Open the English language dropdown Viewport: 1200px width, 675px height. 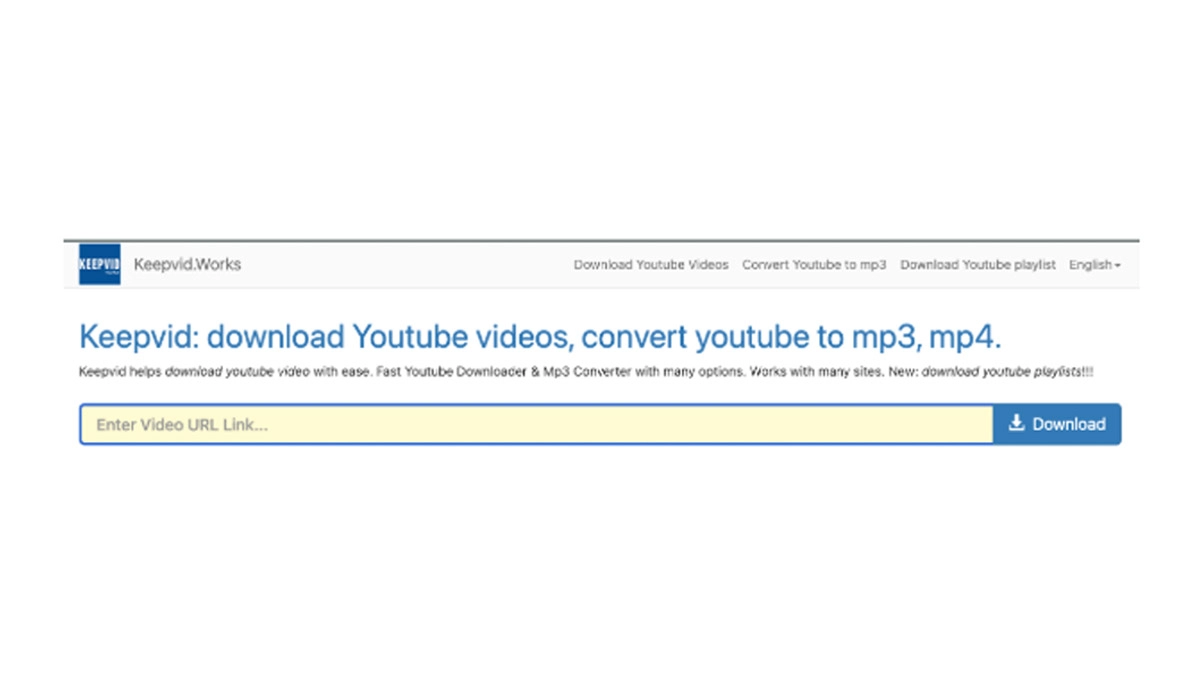[1094, 265]
